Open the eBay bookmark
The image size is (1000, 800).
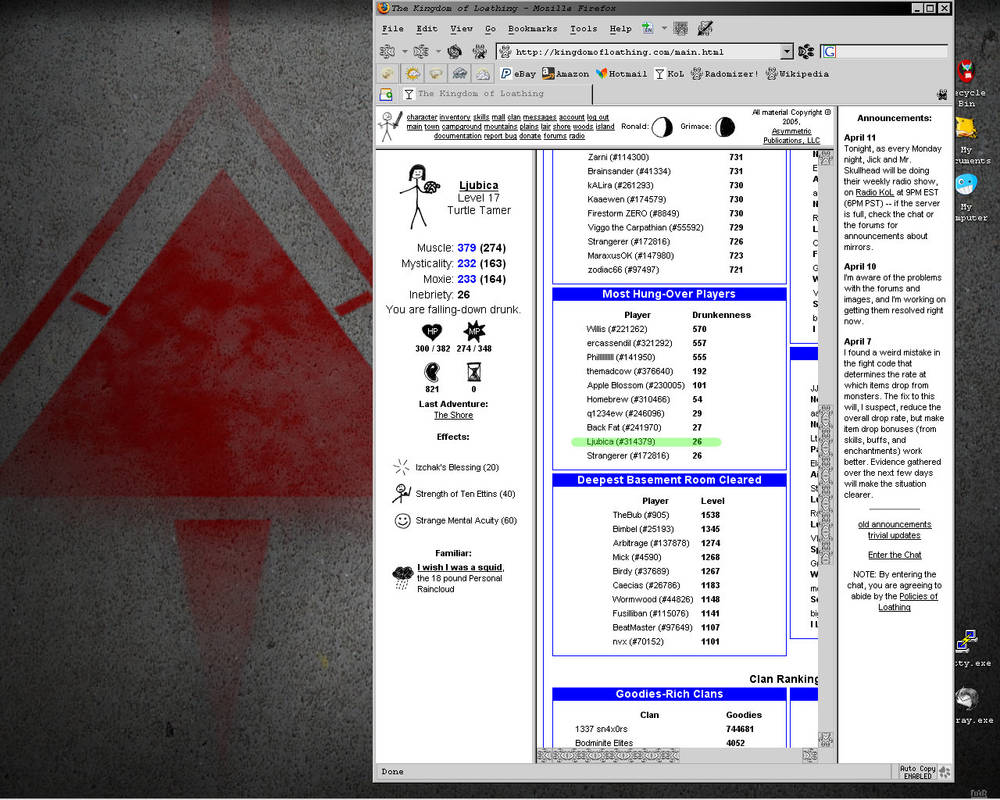tap(518, 74)
